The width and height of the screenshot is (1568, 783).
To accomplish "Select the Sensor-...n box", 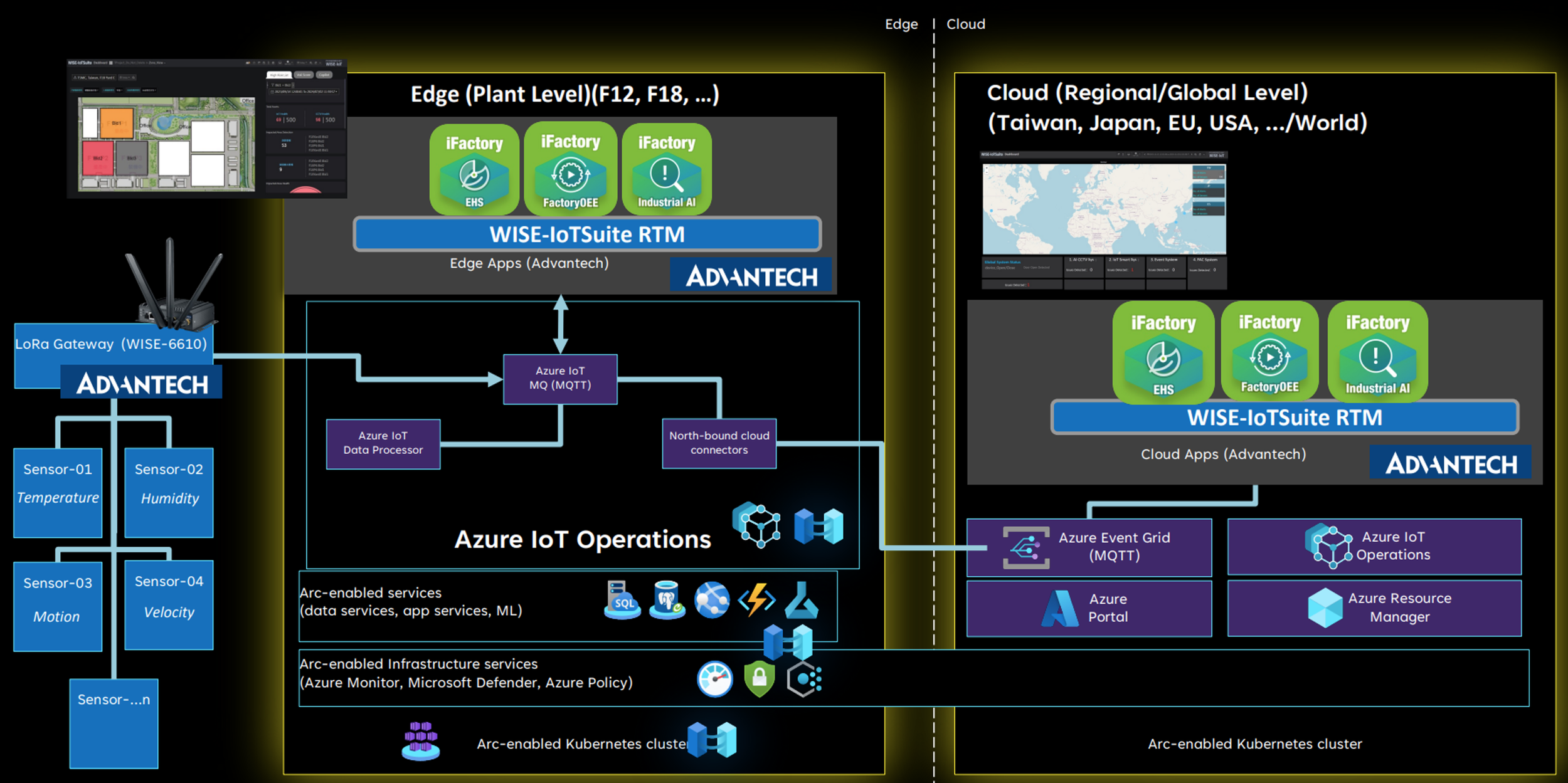I will (x=114, y=723).
